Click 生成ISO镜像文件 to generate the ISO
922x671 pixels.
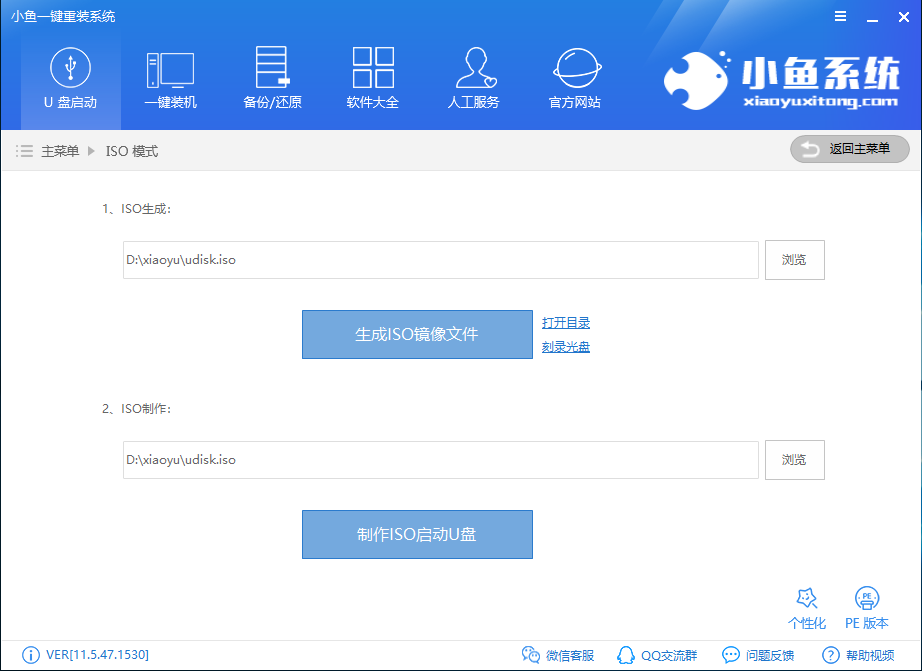click(417, 334)
